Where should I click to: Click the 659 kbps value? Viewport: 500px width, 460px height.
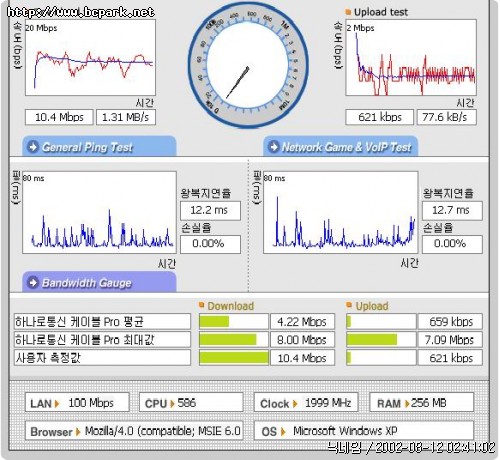(x=450, y=321)
